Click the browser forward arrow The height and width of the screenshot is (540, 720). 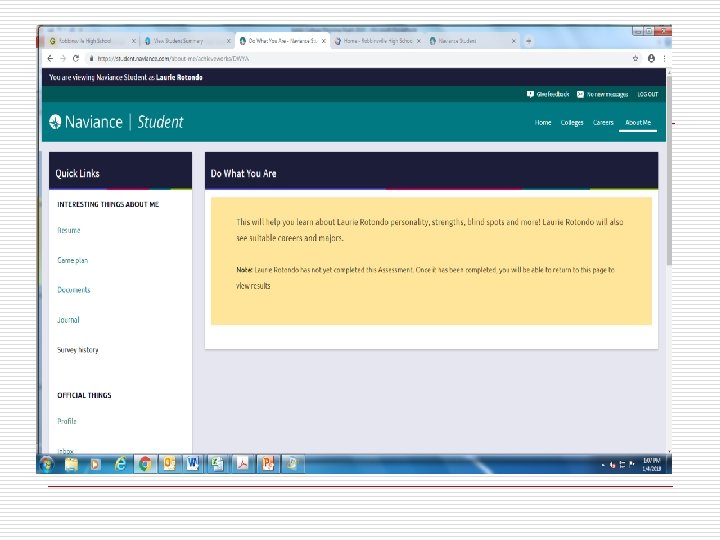tap(63, 58)
